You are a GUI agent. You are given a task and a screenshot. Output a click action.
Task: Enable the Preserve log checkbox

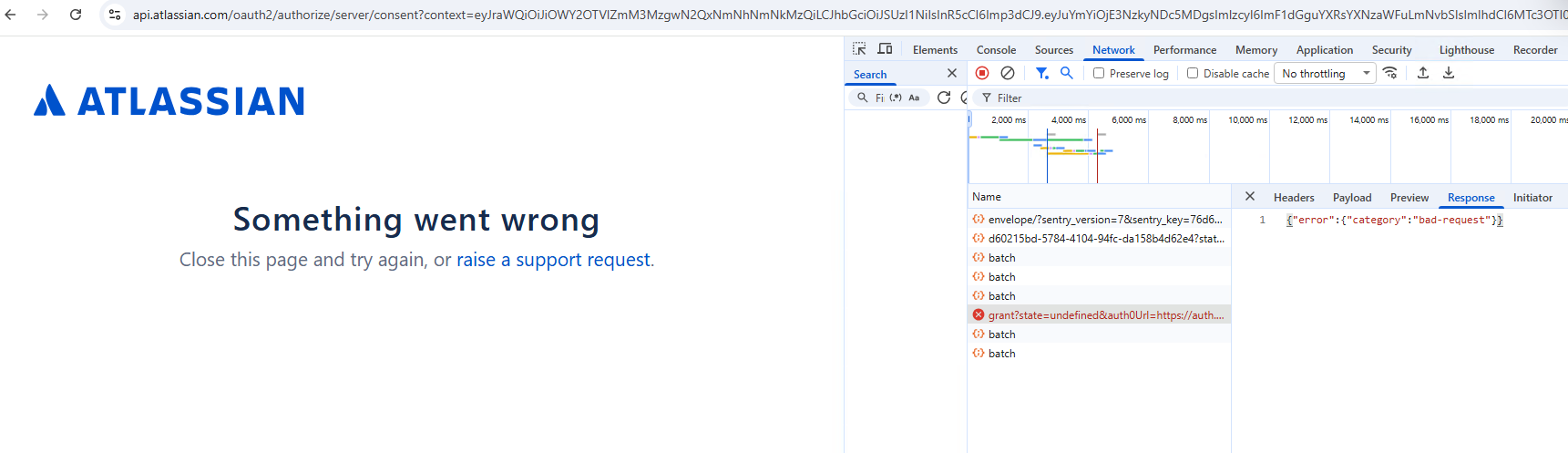tap(1099, 74)
